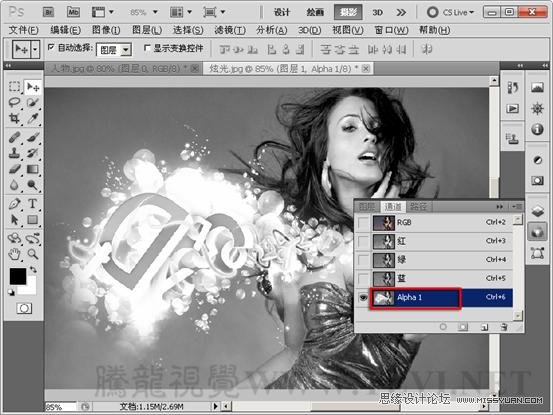Swap foreground and background colors
The height and width of the screenshot is (415, 553).
point(34,270)
